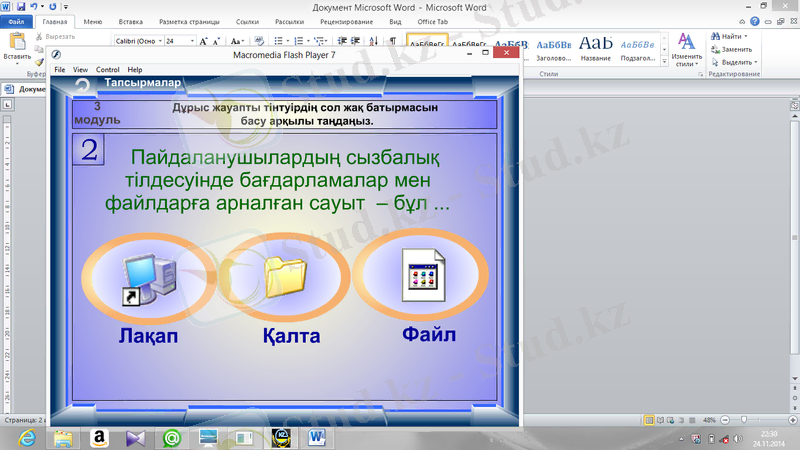
Task: Click the Заменить button
Action: pos(735,49)
